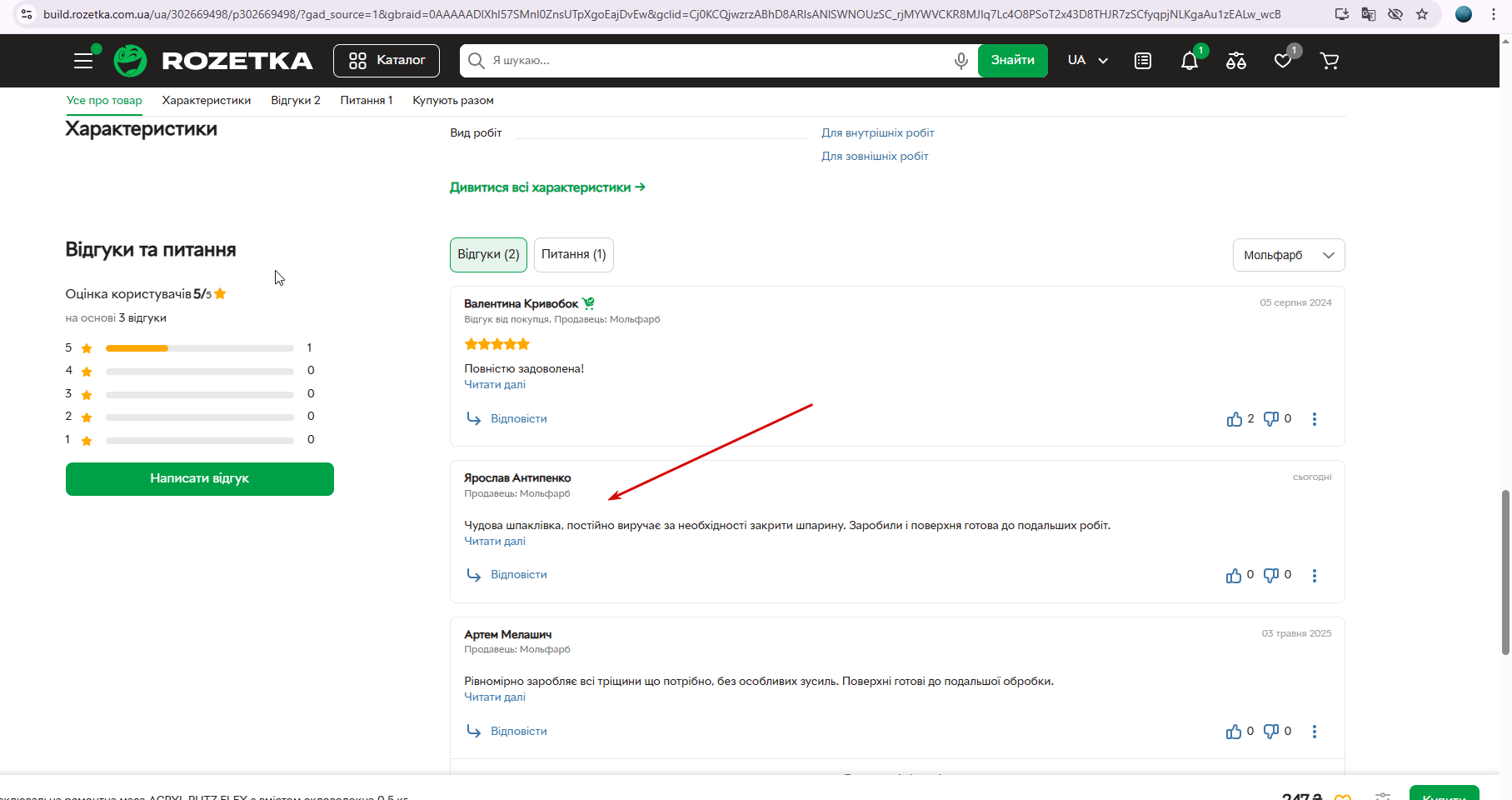Open the shopping cart icon
Viewport: 1512px width, 800px height.
point(1330,61)
